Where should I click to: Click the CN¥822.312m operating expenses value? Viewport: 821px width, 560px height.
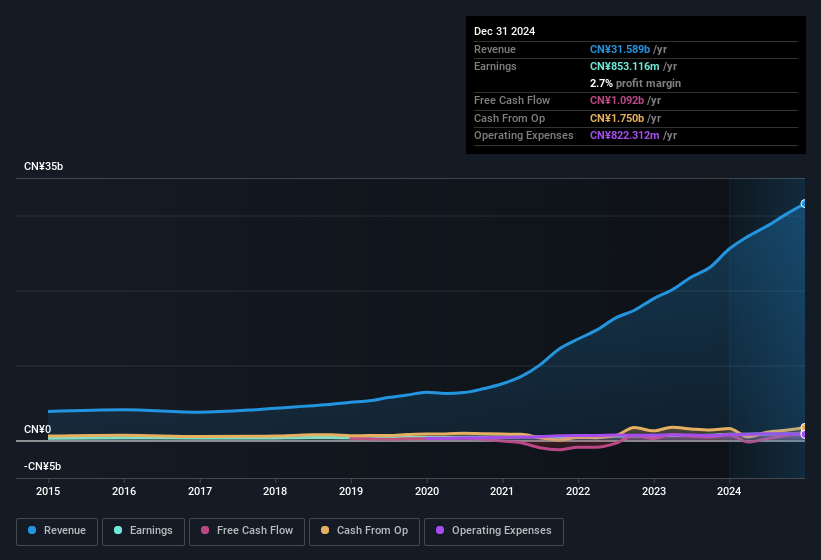pyautogui.click(x=625, y=135)
